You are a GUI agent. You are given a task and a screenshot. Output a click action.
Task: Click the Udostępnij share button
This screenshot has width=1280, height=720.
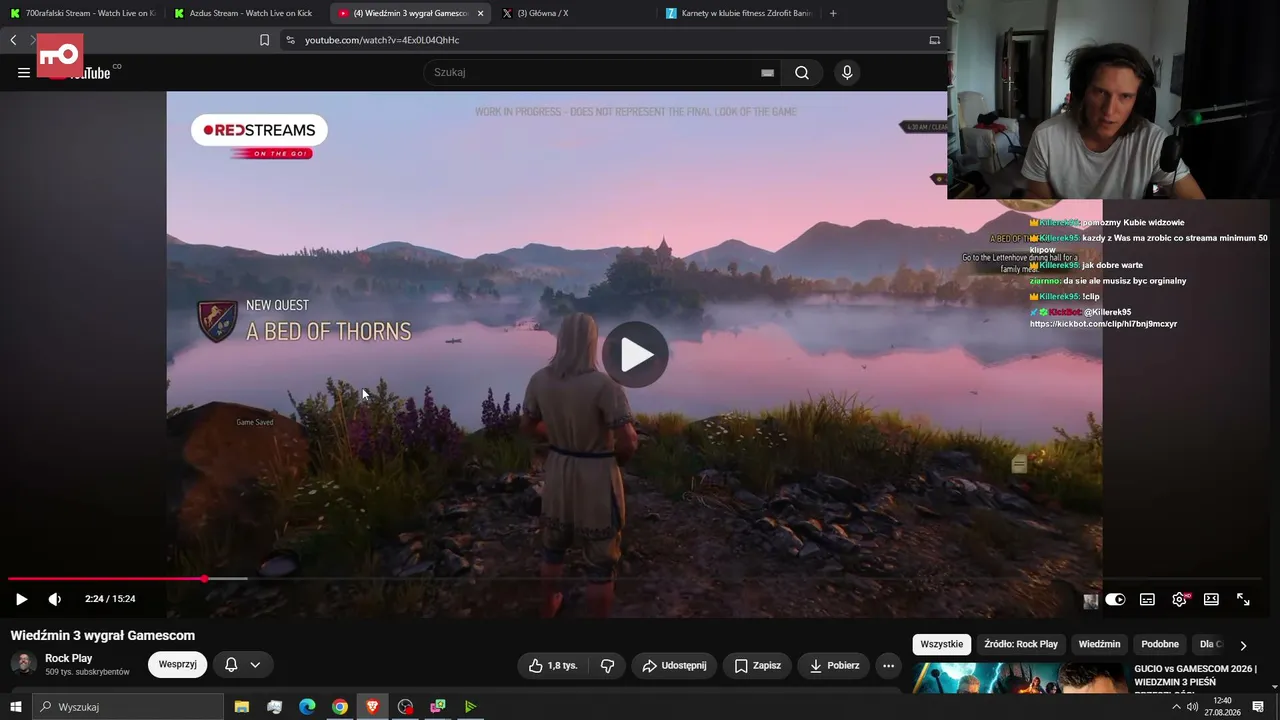tap(674, 665)
